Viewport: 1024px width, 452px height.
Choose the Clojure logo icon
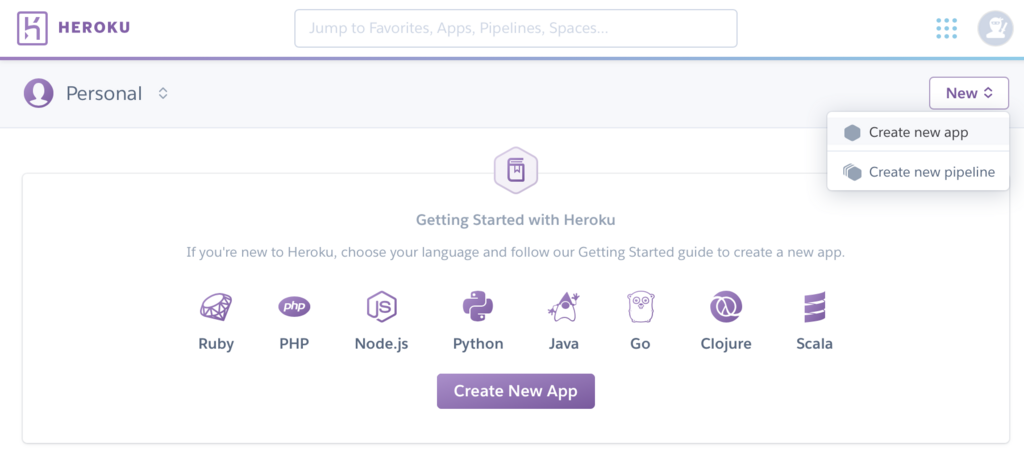tap(726, 306)
